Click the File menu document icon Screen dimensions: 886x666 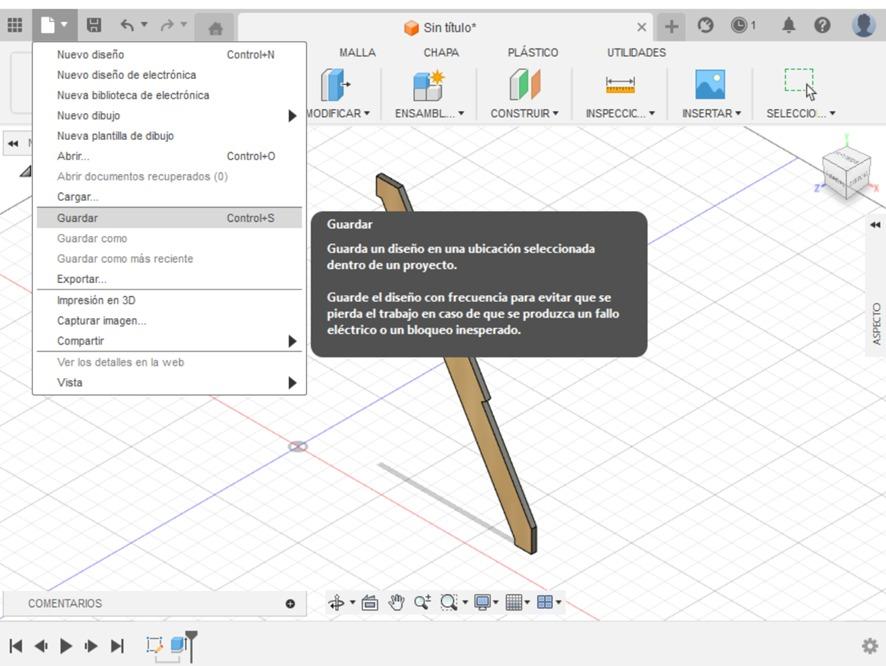47,25
